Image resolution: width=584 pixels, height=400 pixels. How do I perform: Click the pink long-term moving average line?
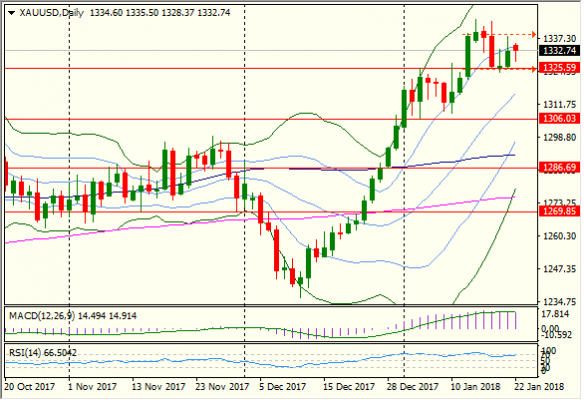[223, 220]
